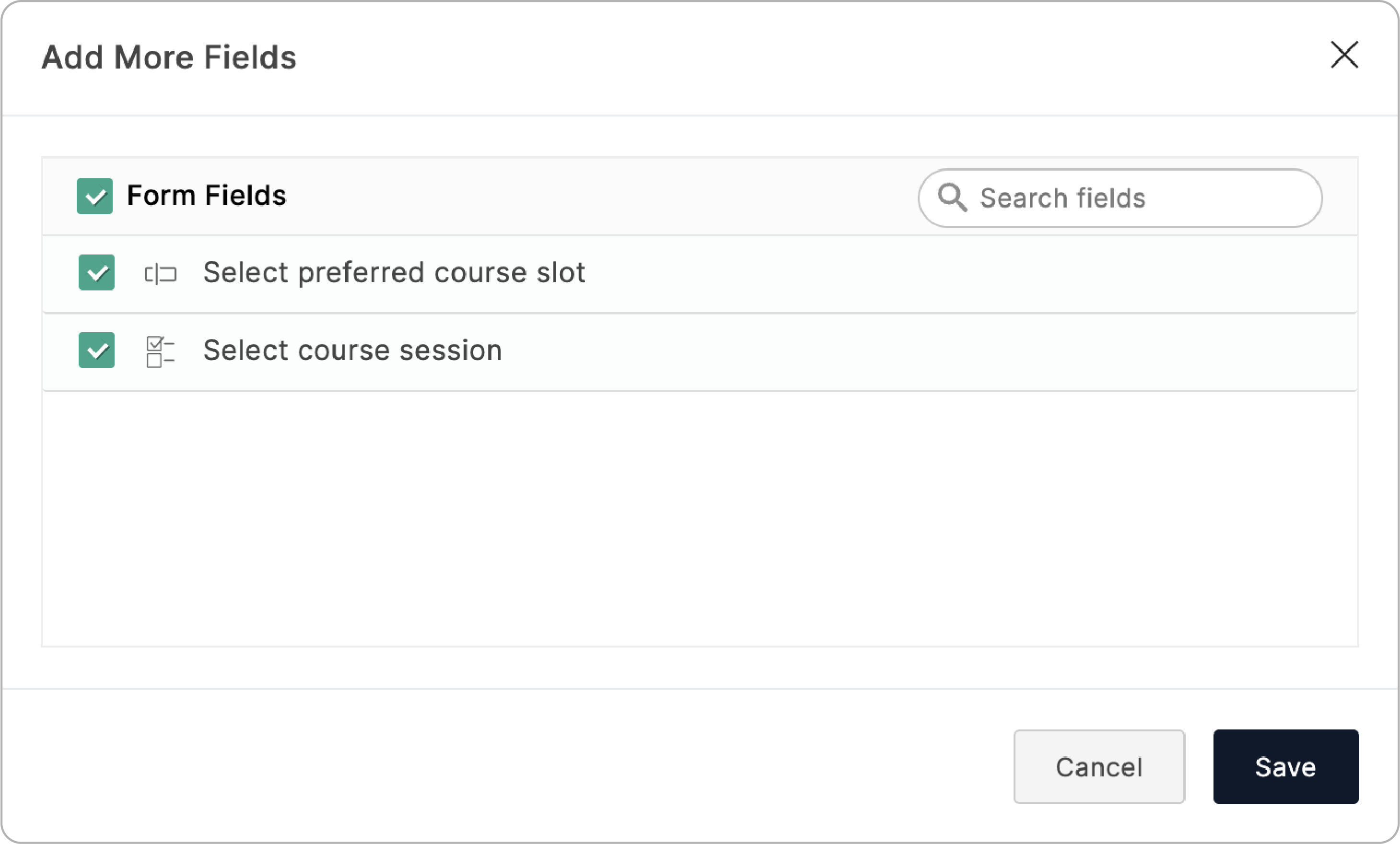This screenshot has height=844, width=1400.
Task: Click the Form Fields header label
Action: [206, 196]
